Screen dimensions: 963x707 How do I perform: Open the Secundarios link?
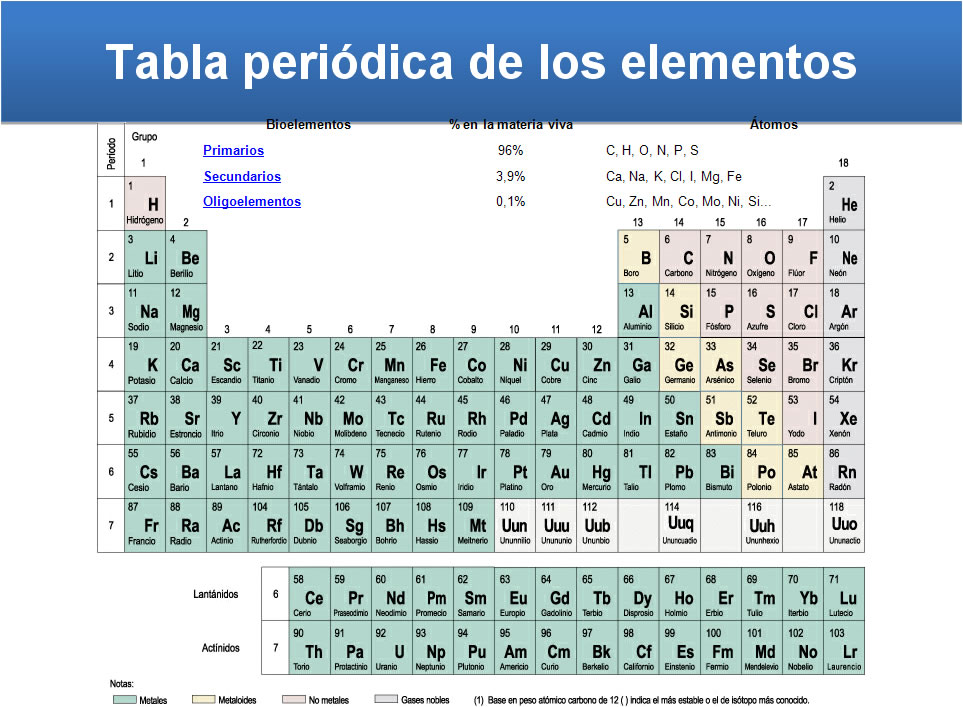tap(242, 177)
